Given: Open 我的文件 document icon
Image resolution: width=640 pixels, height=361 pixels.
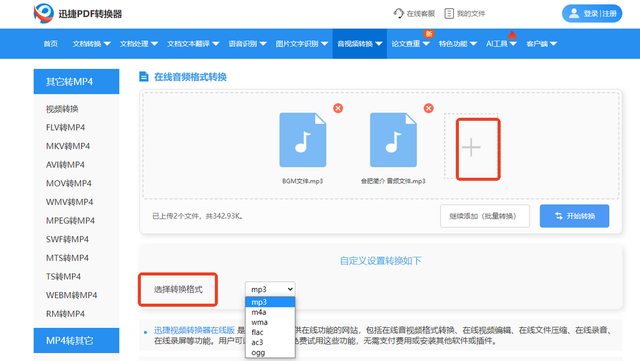Looking at the screenshot, I should tap(449, 13).
